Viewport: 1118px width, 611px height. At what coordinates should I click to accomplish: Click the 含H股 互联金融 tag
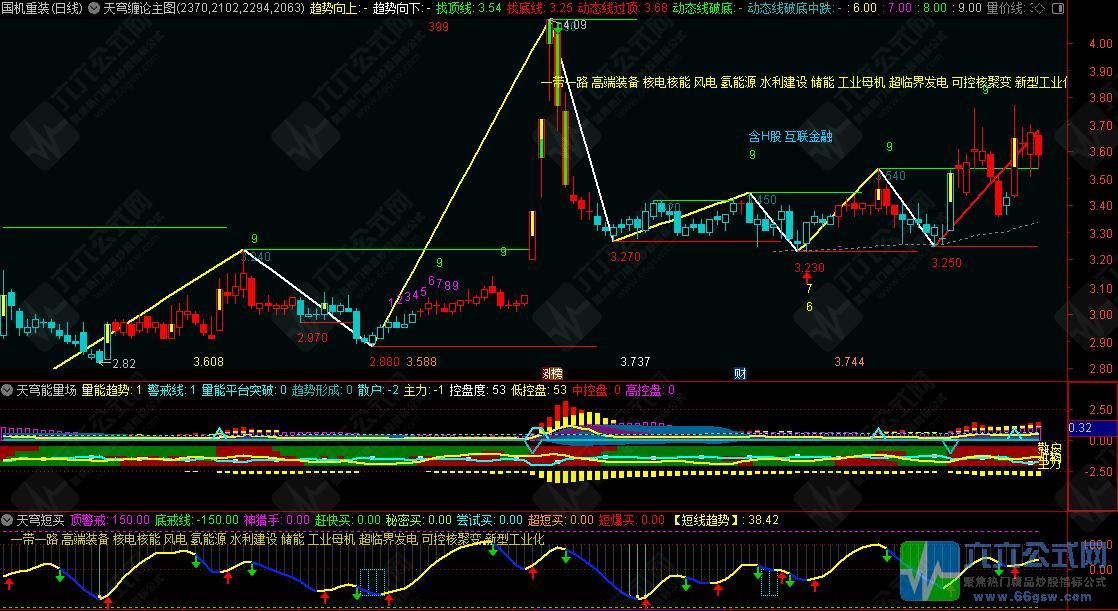[789, 135]
